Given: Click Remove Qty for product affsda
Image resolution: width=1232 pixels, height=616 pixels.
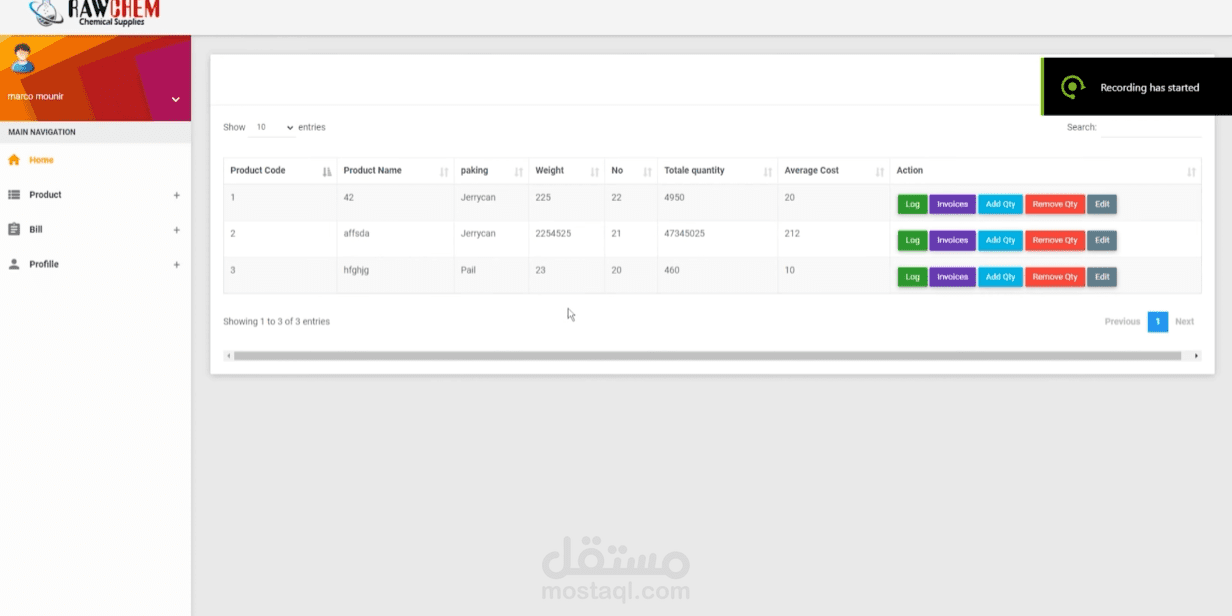Looking at the screenshot, I should pyautogui.click(x=1055, y=240).
